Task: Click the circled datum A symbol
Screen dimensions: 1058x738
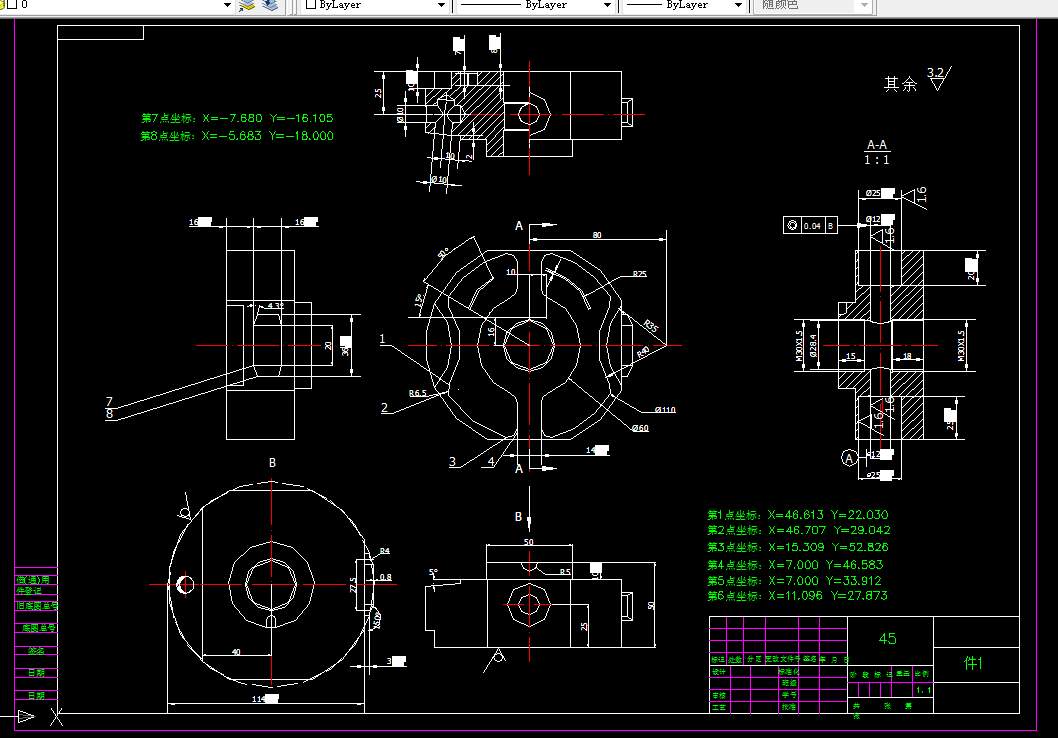Action: [849, 459]
